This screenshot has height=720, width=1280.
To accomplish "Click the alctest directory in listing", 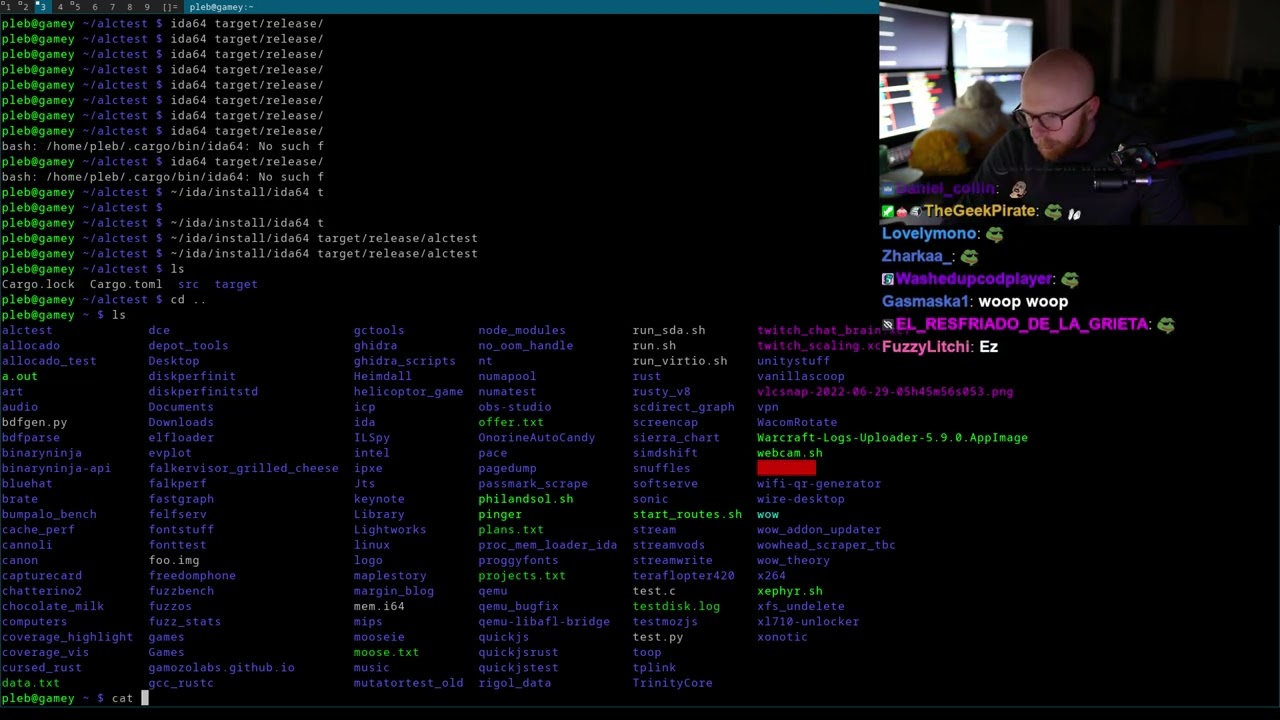I will (x=27, y=330).
